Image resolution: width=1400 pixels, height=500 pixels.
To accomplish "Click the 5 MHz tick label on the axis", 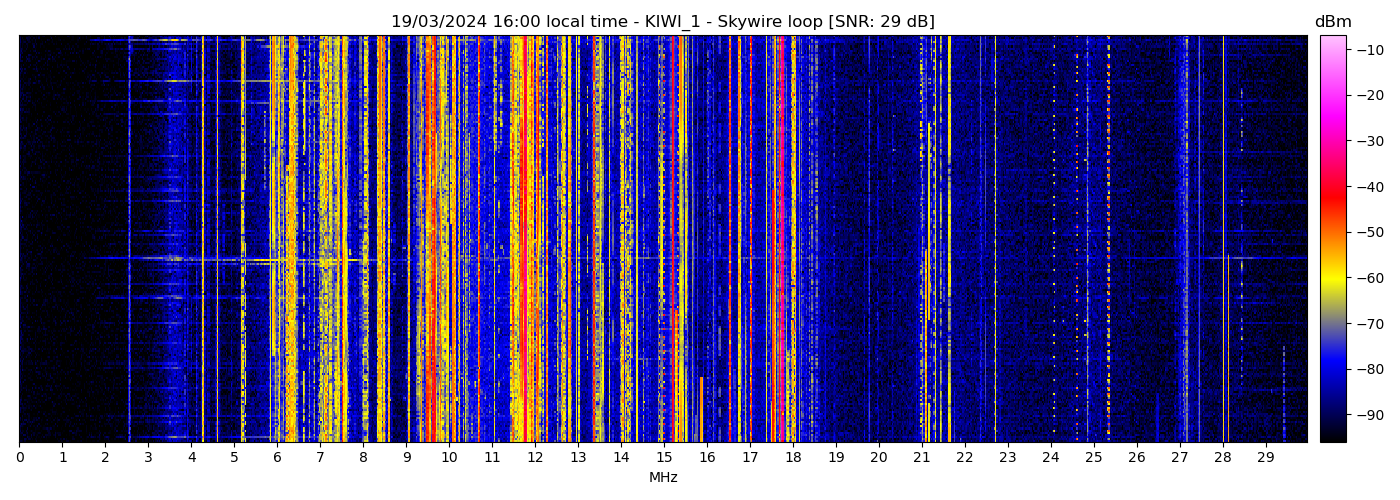I will click(234, 458).
